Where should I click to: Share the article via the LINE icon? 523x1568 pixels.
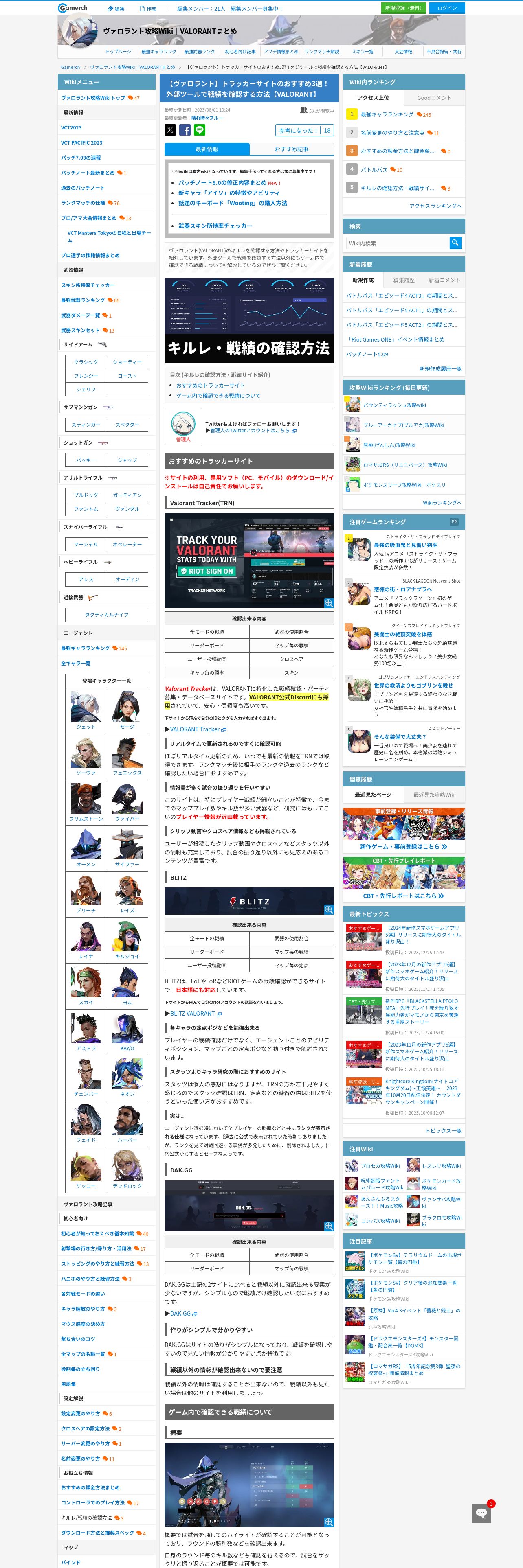pyautogui.click(x=200, y=130)
